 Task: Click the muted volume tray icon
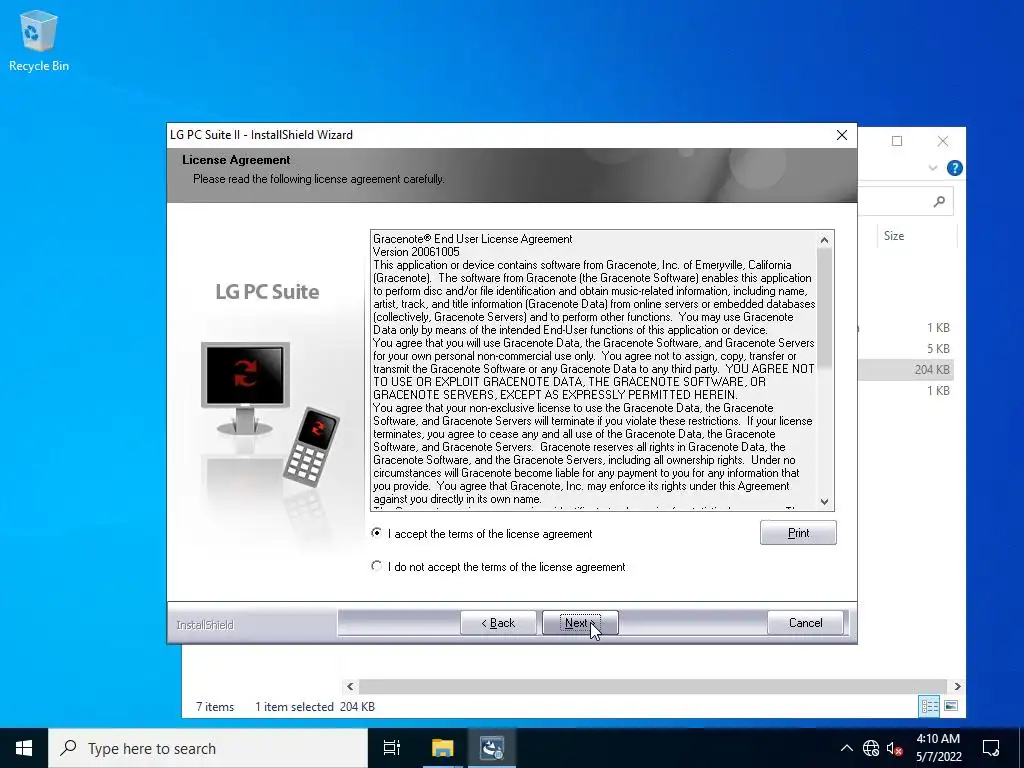[x=894, y=748]
